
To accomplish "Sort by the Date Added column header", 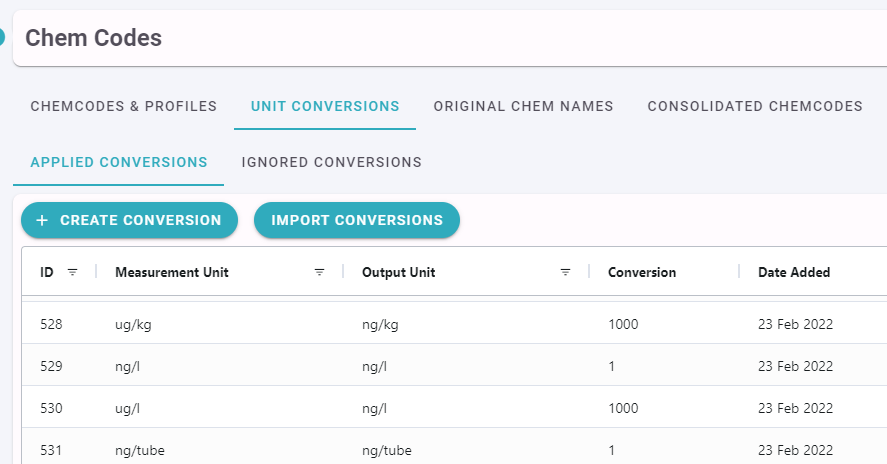I will [x=794, y=272].
